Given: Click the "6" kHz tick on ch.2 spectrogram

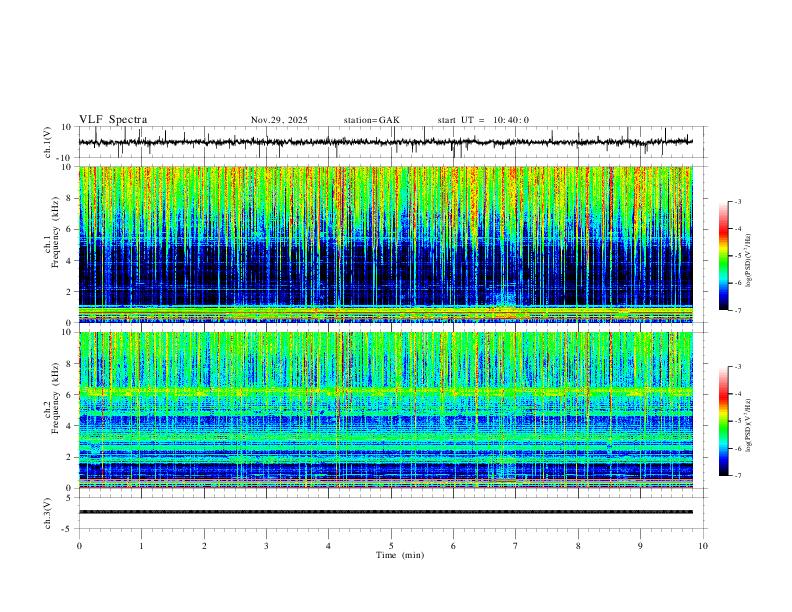Looking at the screenshot, I should click(x=69, y=394).
